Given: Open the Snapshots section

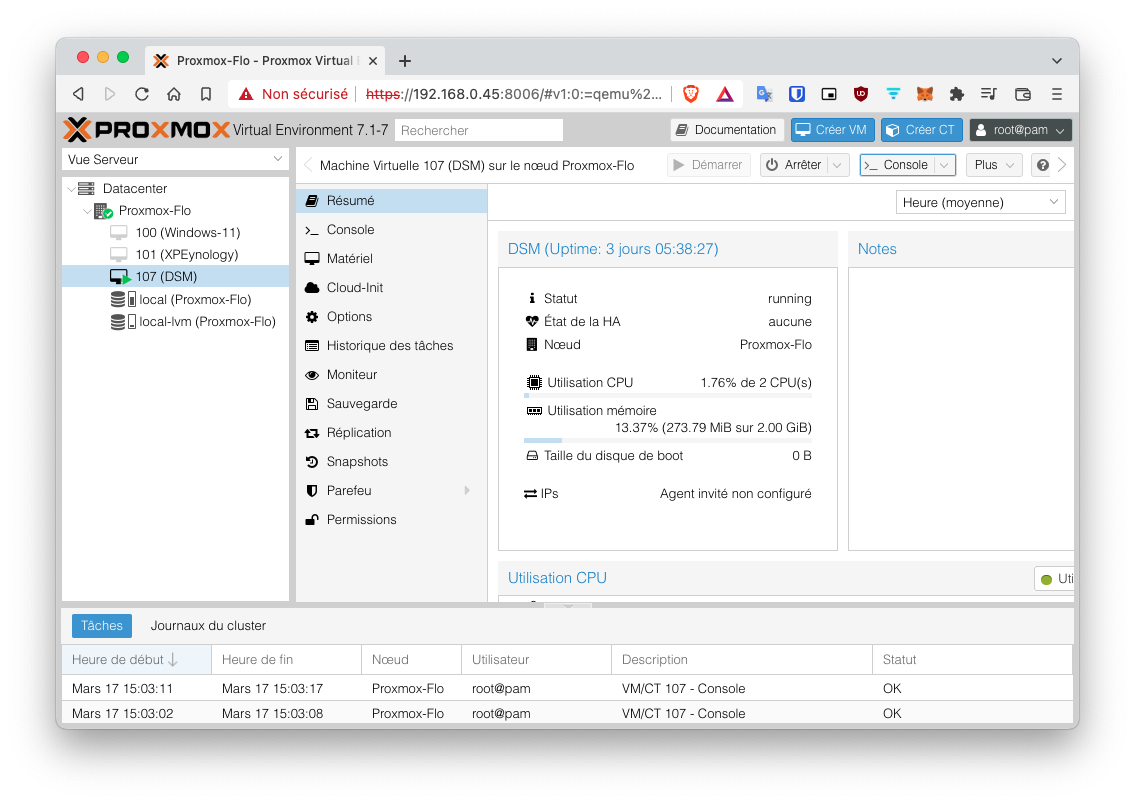Looking at the screenshot, I should coord(392,461).
